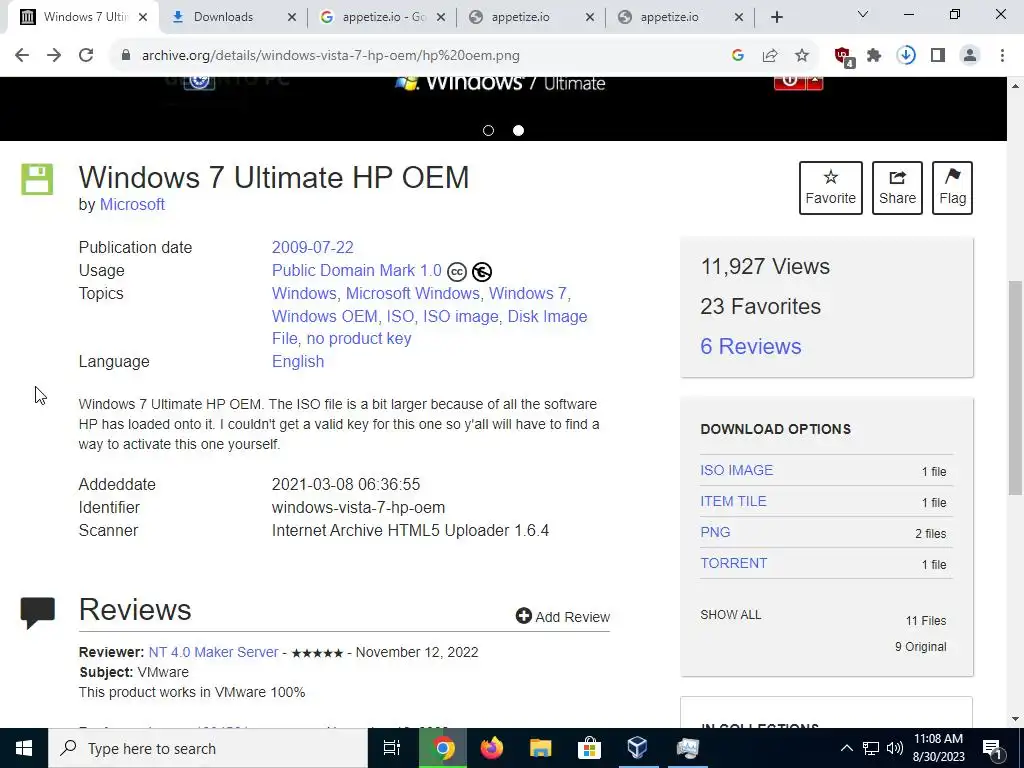Open NT 4.0 Maker Server reviewer profile

(x=214, y=652)
